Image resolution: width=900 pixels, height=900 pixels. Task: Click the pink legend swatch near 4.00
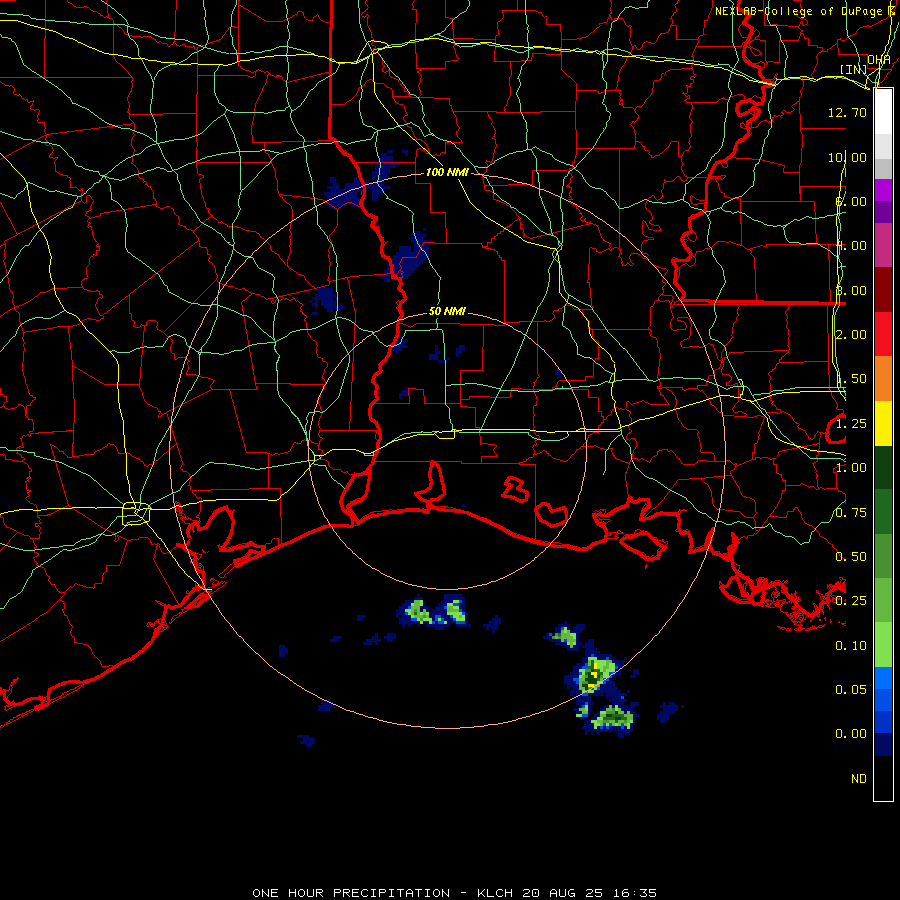point(883,246)
